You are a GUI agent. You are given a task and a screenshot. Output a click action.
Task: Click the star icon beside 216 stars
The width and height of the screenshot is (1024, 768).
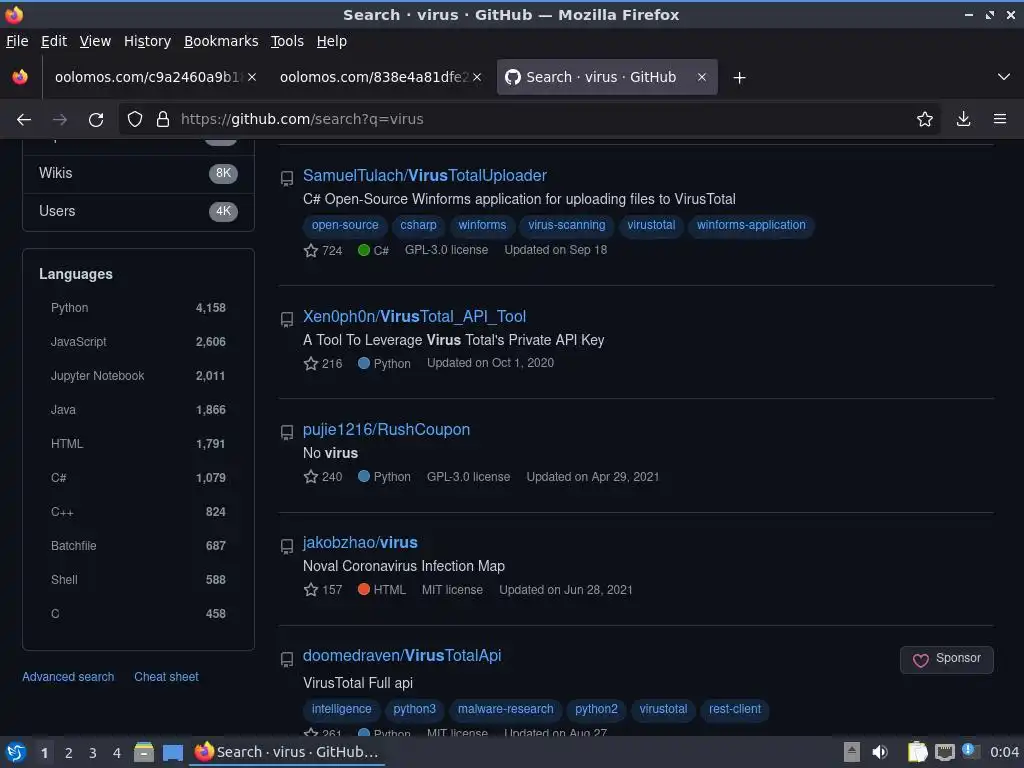point(311,363)
